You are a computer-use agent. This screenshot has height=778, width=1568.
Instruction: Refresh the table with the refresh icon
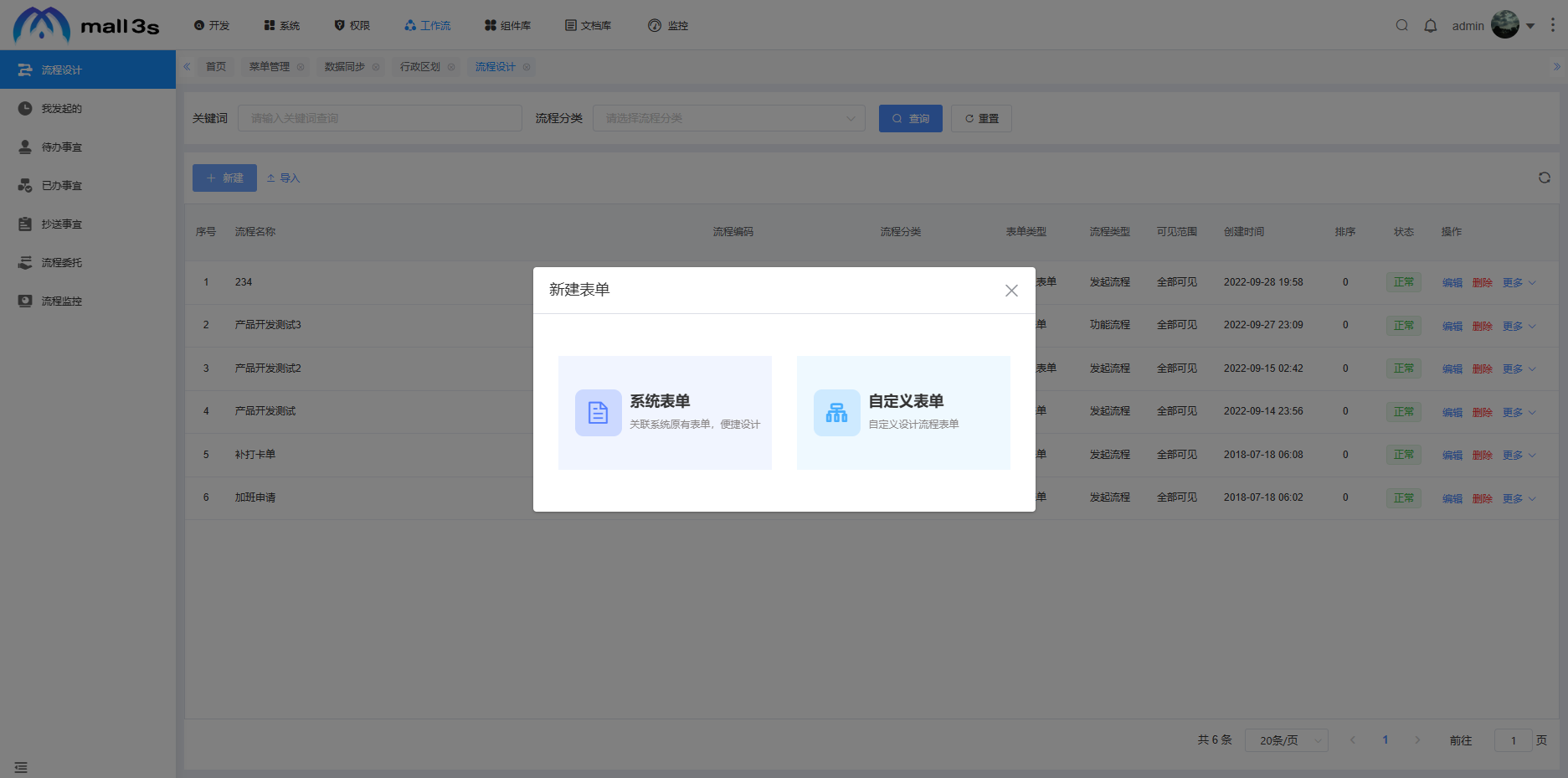tap(1545, 178)
